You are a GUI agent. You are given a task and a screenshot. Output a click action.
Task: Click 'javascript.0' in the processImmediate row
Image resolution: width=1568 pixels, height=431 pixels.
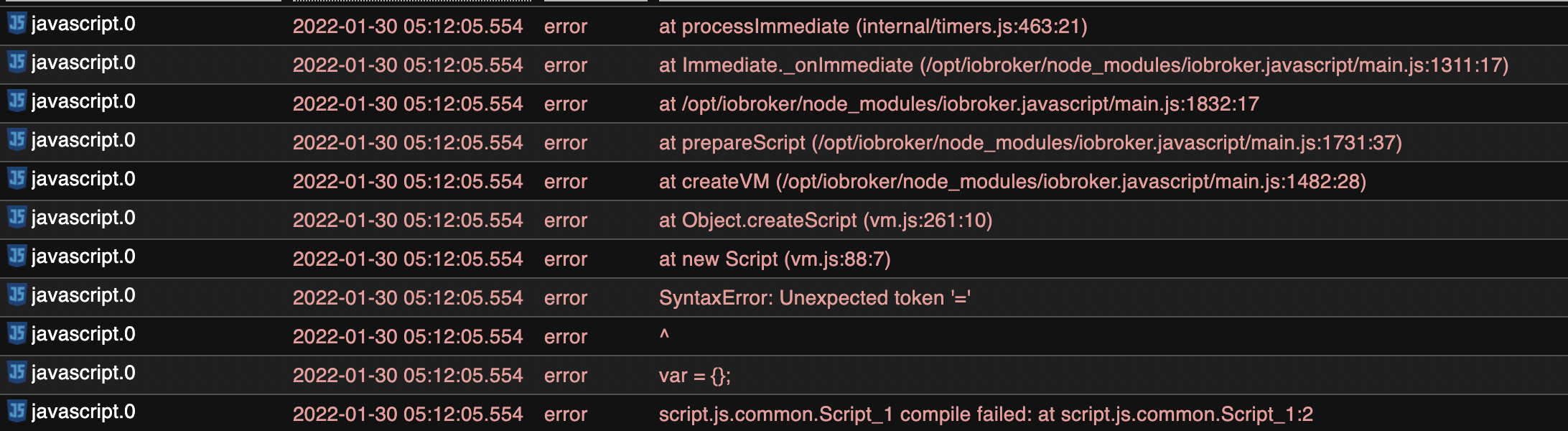tap(83, 24)
